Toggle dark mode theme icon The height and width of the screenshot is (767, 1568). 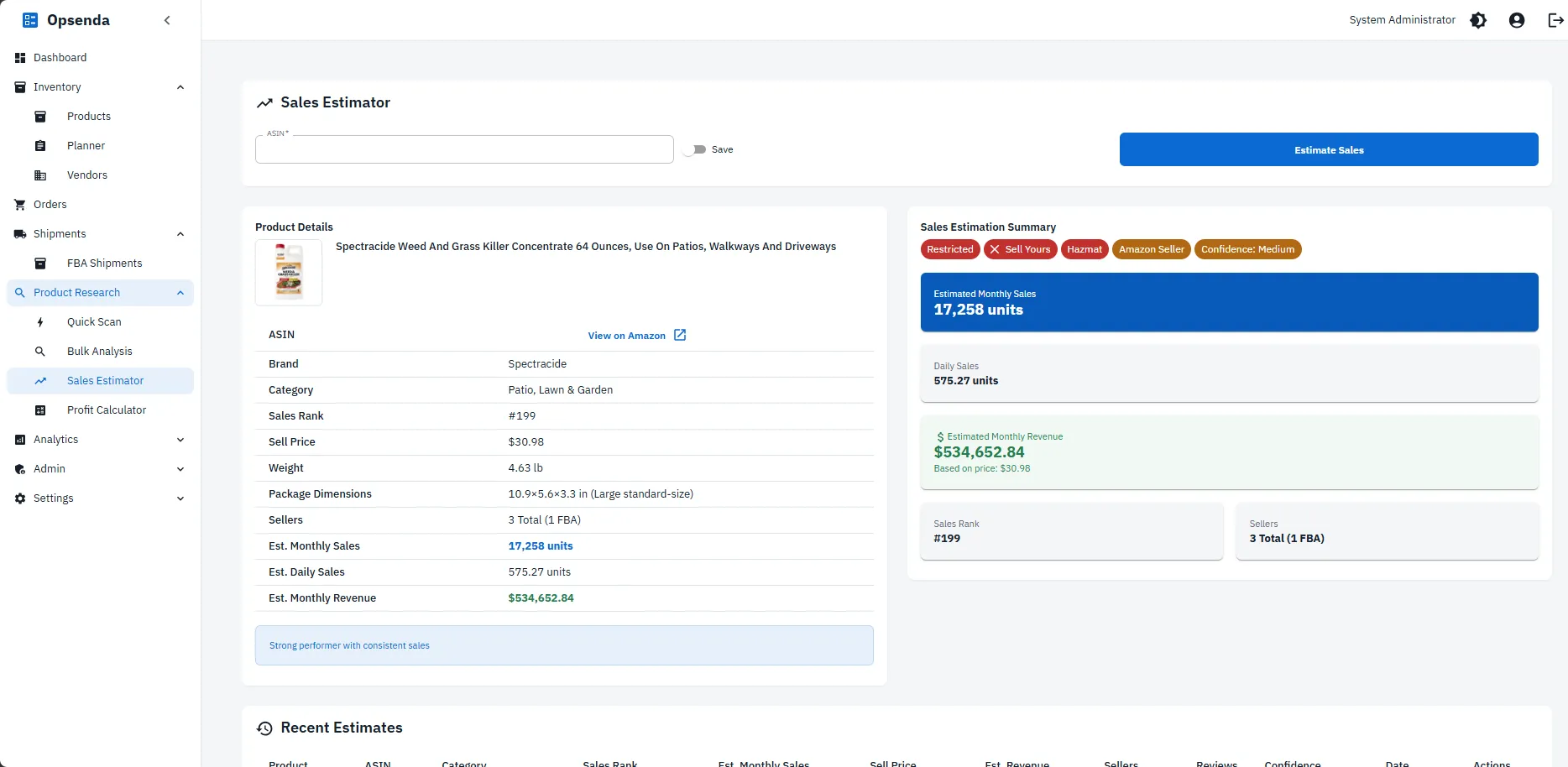pyautogui.click(x=1478, y=20)
